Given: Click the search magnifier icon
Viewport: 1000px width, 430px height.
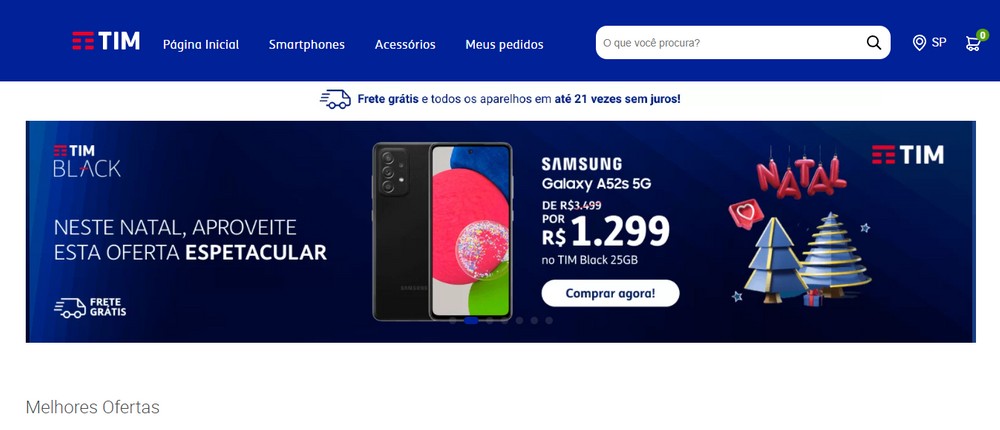Looking at the screenshot, I should (873, 43).
